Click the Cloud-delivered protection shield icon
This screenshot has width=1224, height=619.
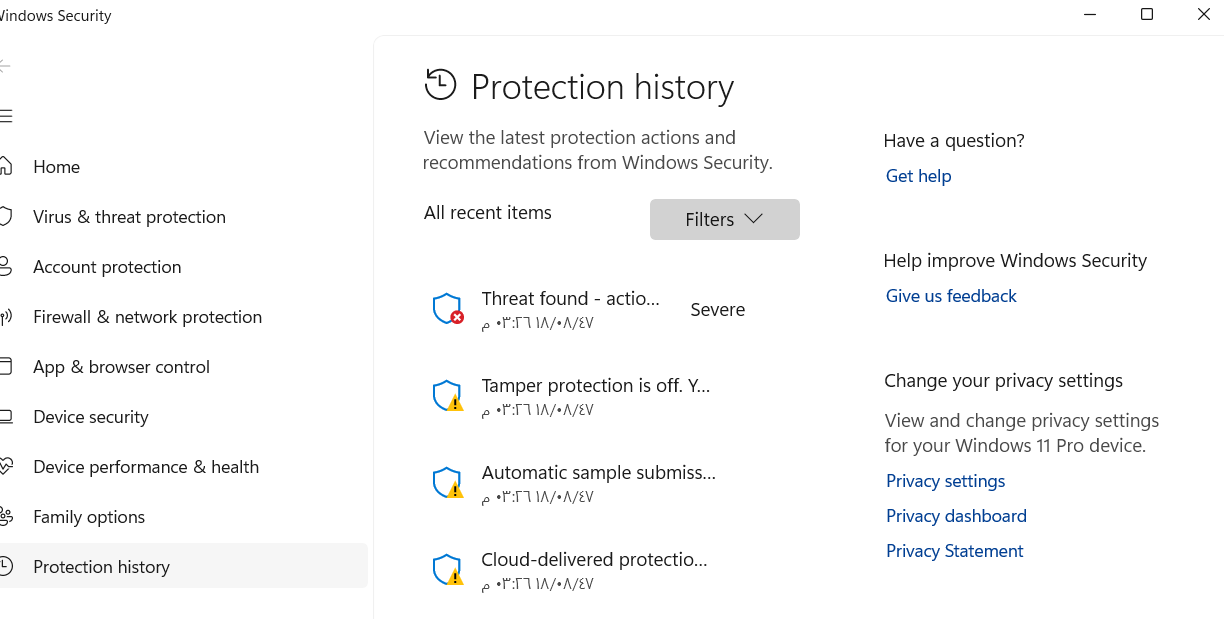click(447, 570)
